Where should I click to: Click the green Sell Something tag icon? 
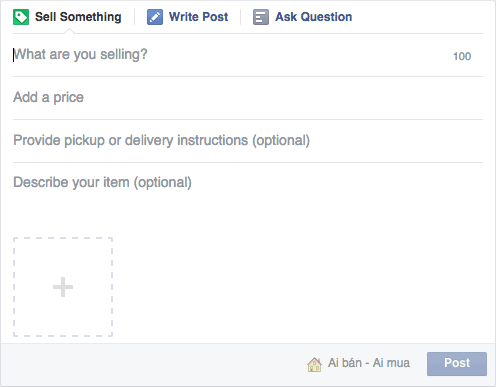(21, 17)
